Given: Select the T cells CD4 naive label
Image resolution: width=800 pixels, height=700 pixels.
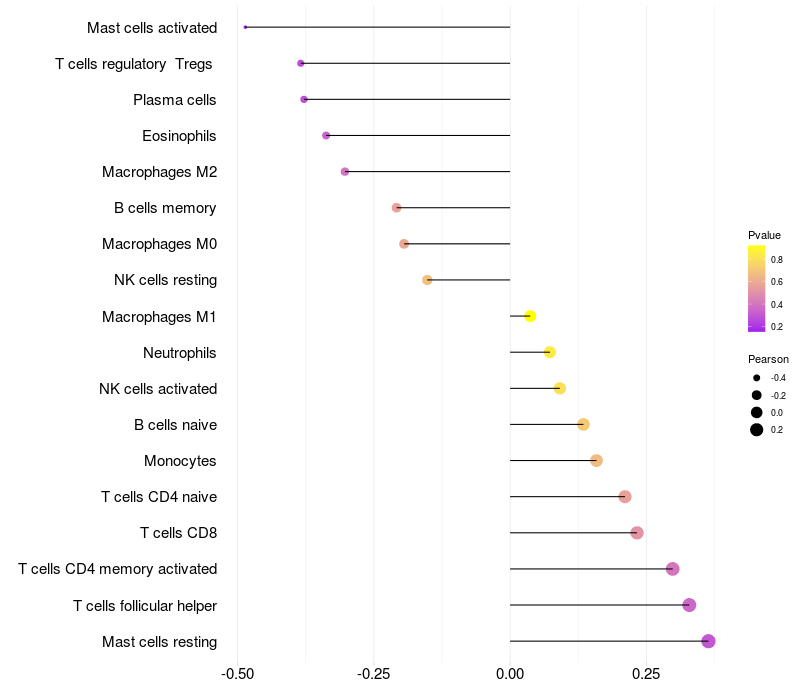Looking at the screenshot, I should click(159, 497).
